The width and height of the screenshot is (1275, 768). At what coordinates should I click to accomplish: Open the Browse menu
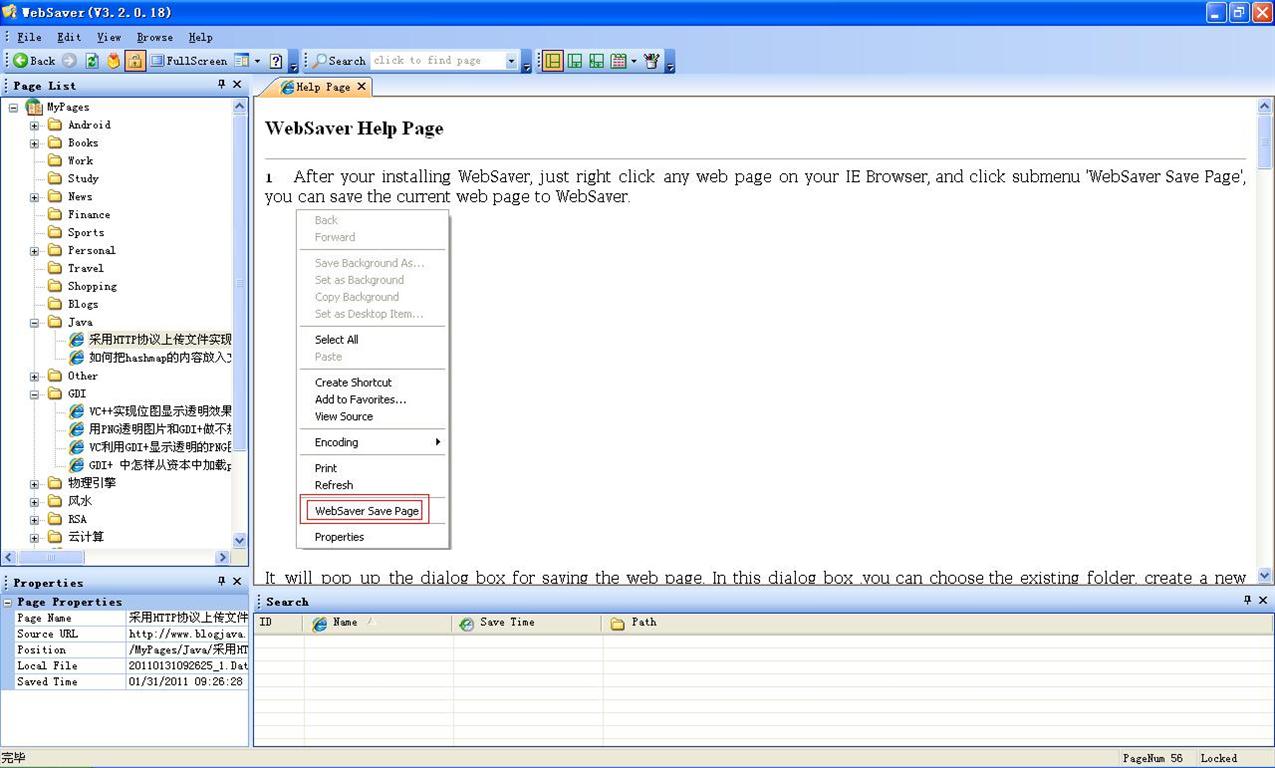[155, 37]
